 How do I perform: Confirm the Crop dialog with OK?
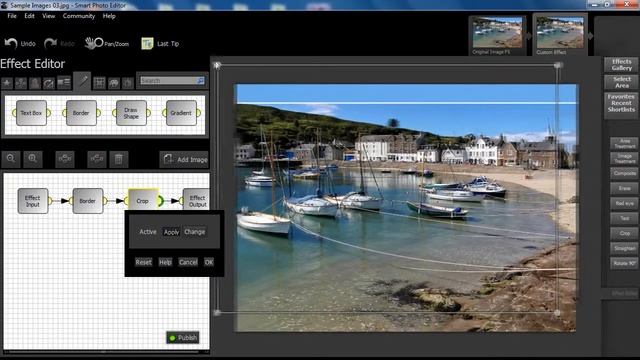point(209,262)
